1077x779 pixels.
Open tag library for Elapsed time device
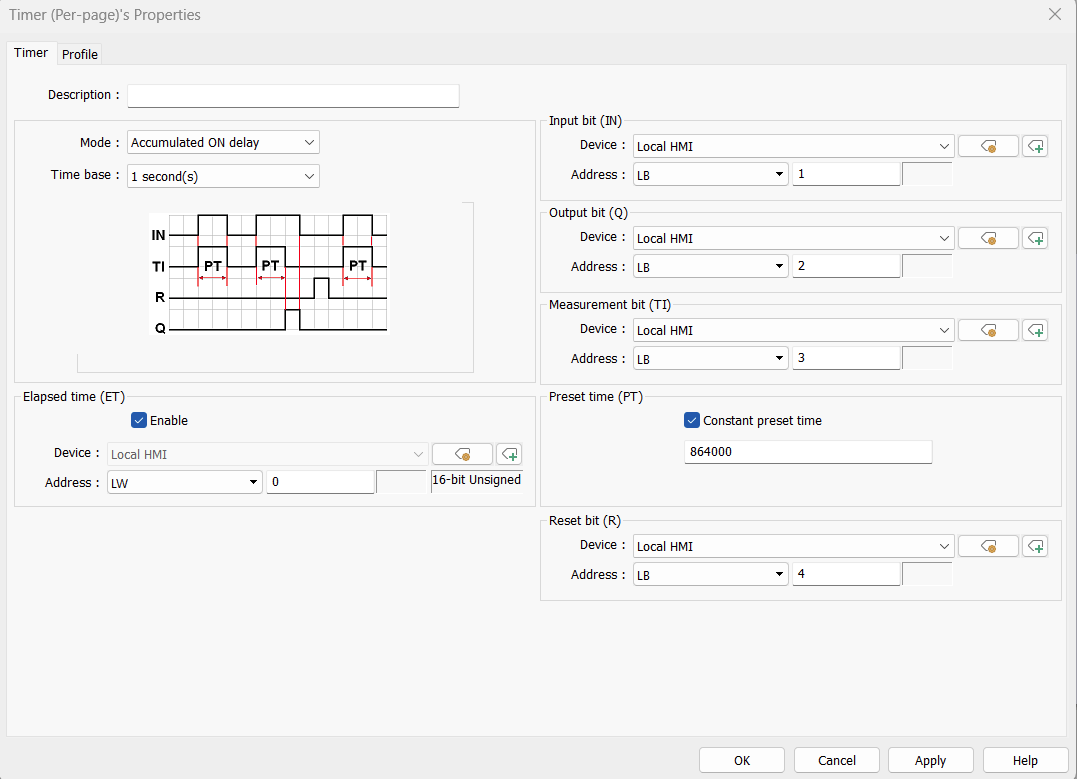point(462,454)
